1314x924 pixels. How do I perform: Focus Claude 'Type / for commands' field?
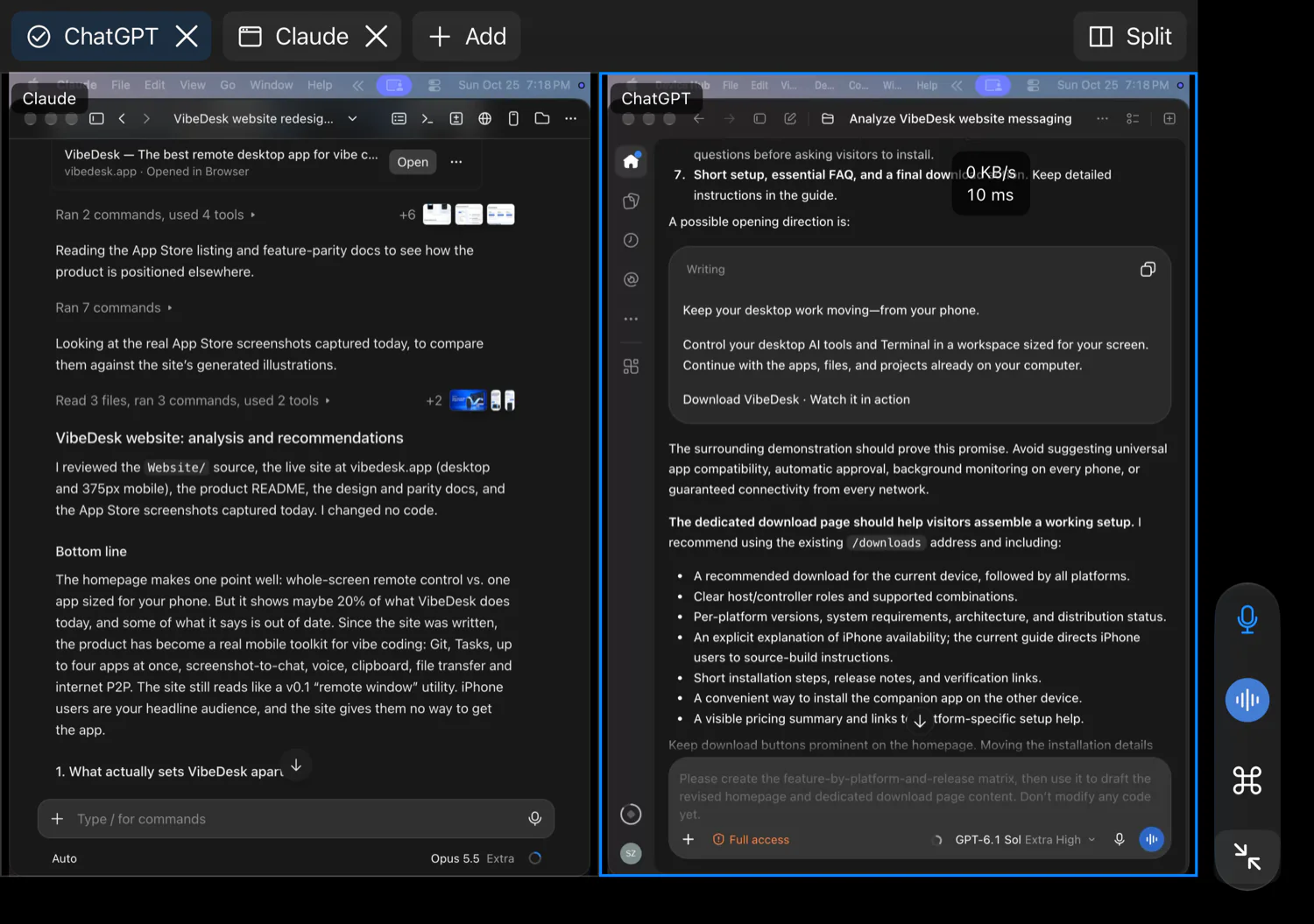(296, 819)
